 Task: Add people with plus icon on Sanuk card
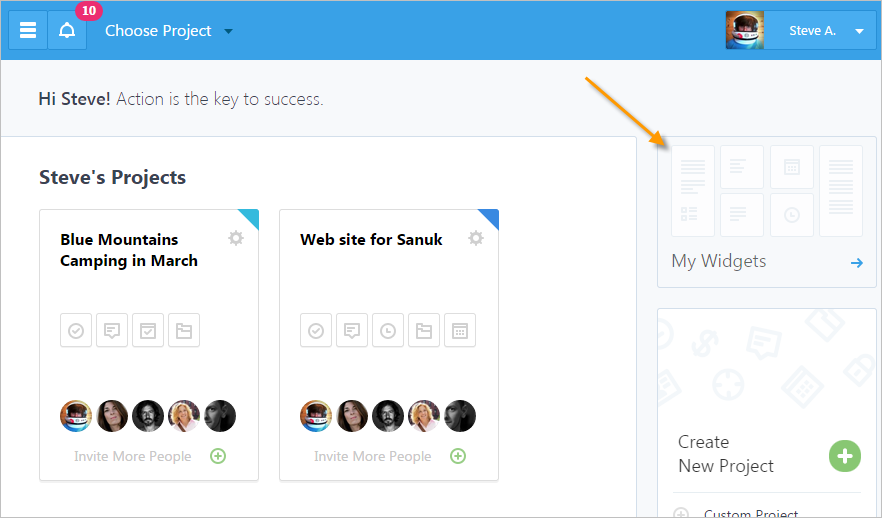pyautogui.click(x=458, y=456)
